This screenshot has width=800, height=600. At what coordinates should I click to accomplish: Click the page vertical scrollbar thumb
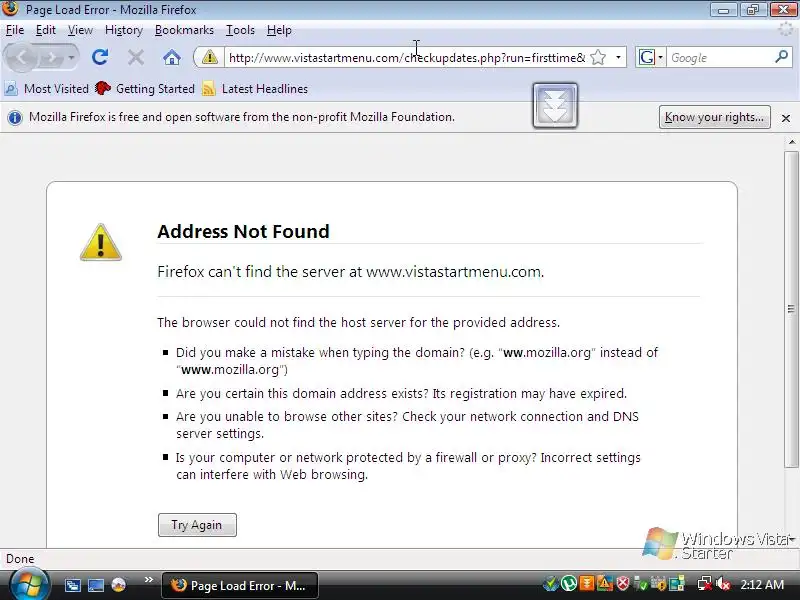coord(791,309)
